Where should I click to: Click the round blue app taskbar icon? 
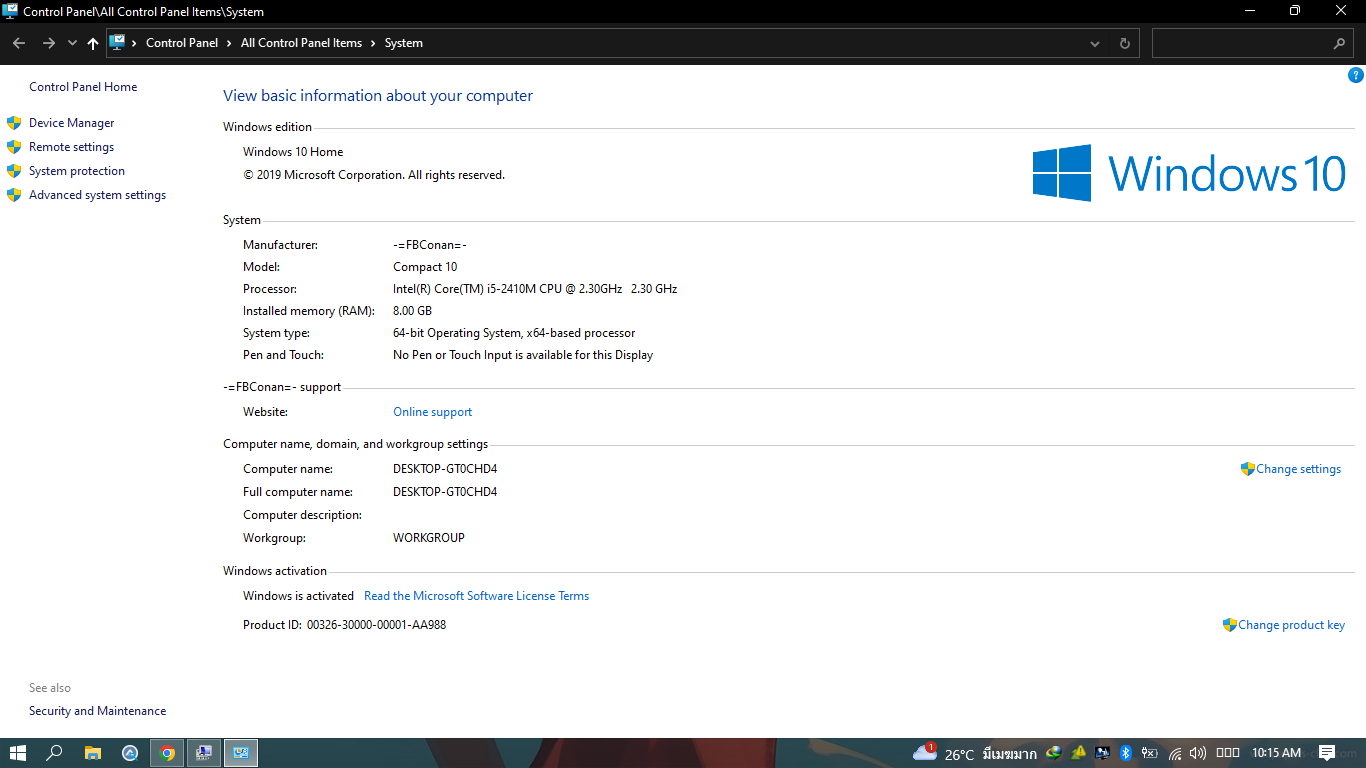click(130, 753)
